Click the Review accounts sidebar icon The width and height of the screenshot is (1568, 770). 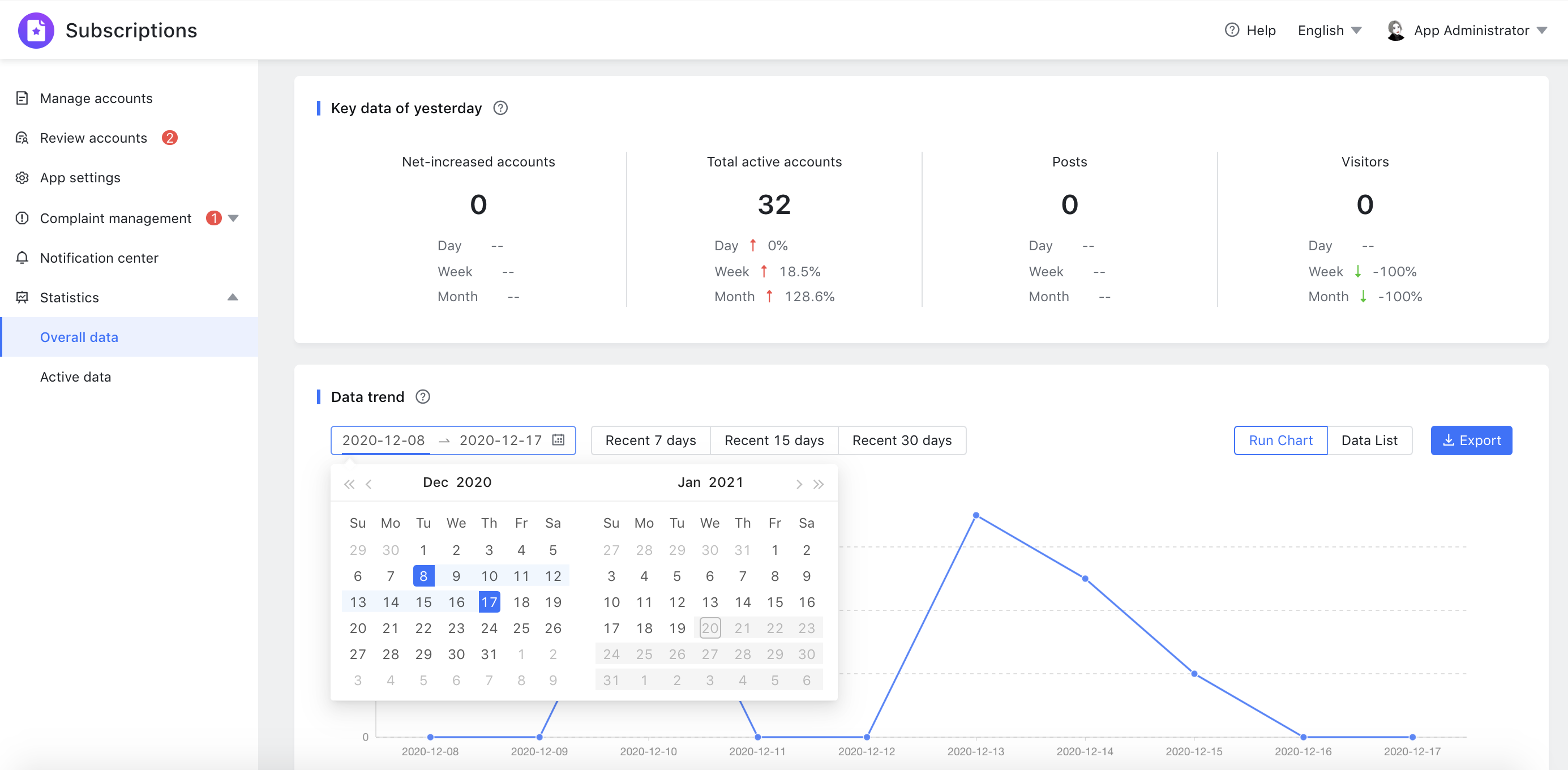point(22,138)
